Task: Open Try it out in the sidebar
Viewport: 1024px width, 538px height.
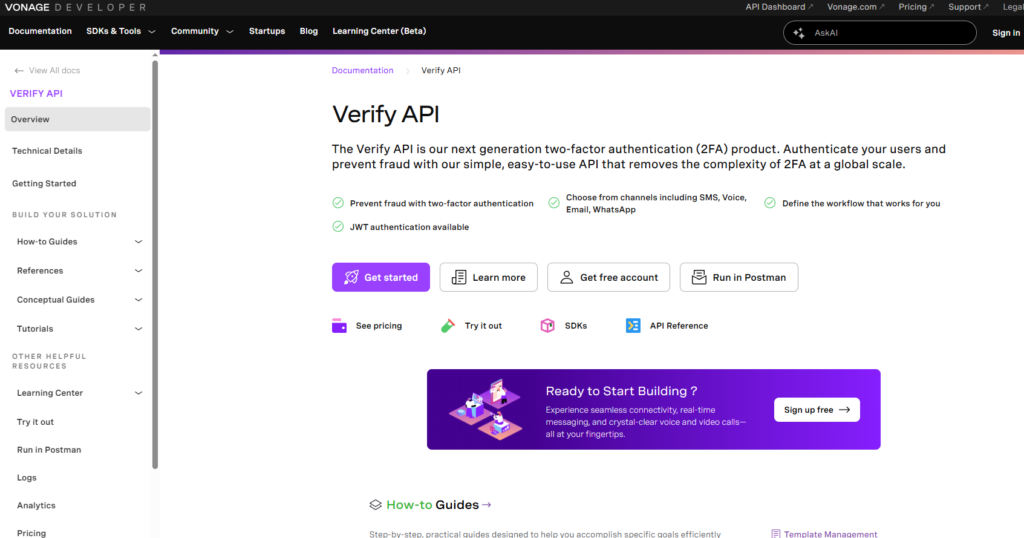Action: pos(35,422)
